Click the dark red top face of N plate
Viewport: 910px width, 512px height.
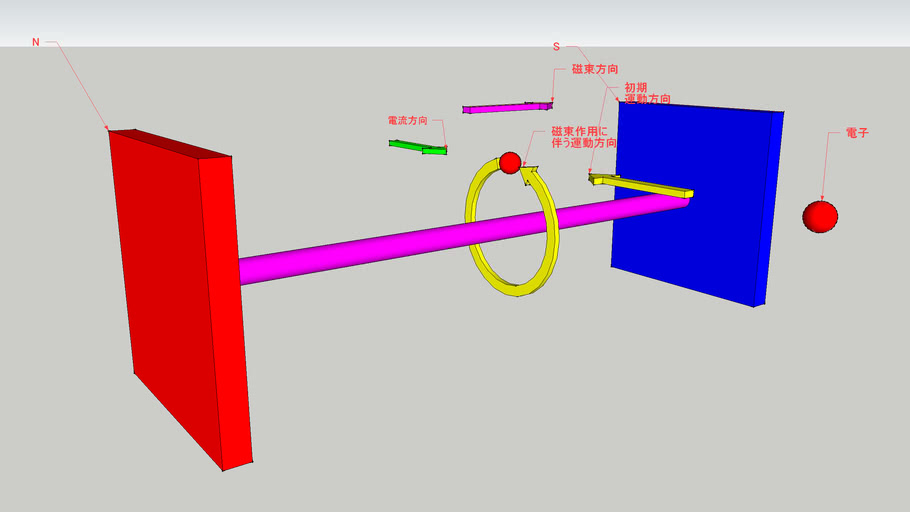click(170, 143)
